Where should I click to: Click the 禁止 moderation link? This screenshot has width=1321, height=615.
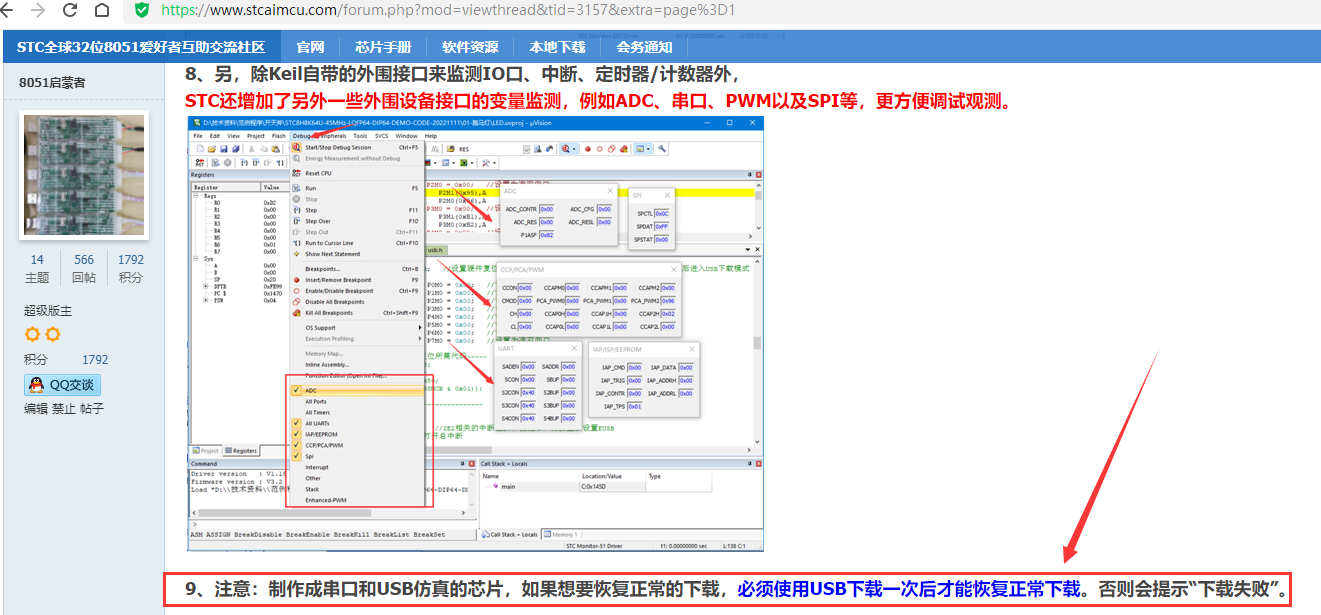tap(64, 409)
